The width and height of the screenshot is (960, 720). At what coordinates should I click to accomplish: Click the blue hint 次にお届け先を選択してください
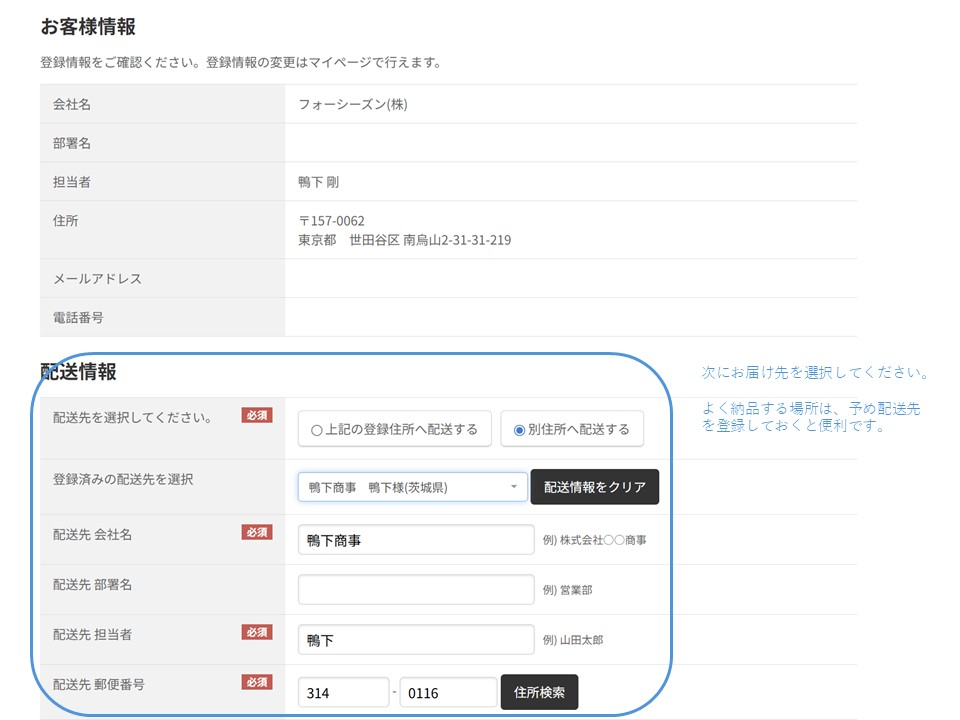pyautogui.click(x=815, y=373)
